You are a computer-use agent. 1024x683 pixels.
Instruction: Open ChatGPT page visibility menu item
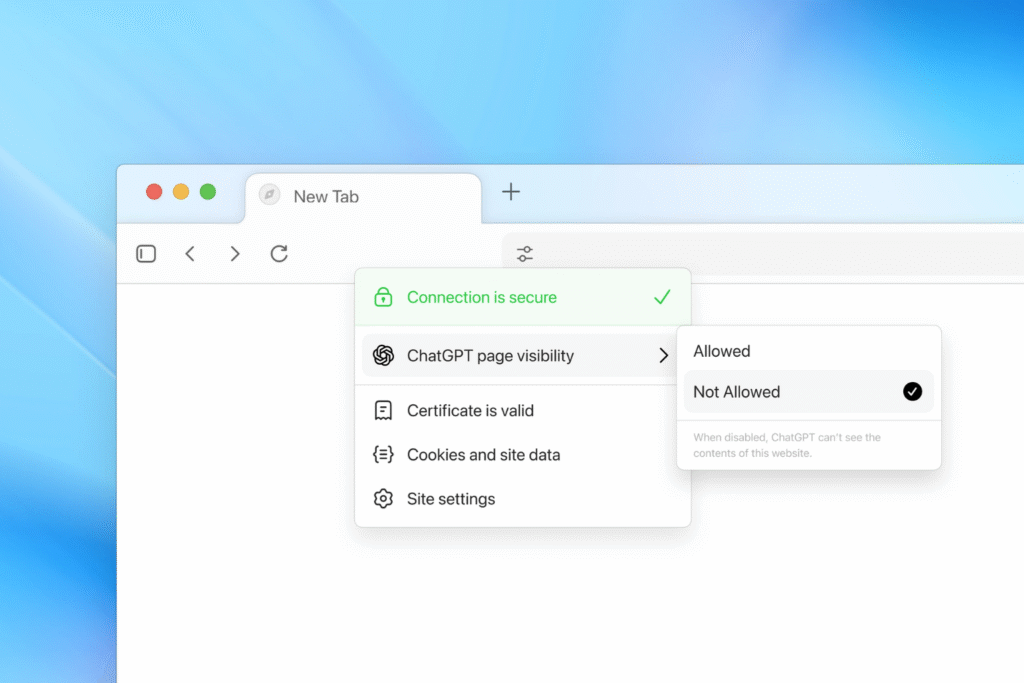pyautogui.click(x=490, y=355)
